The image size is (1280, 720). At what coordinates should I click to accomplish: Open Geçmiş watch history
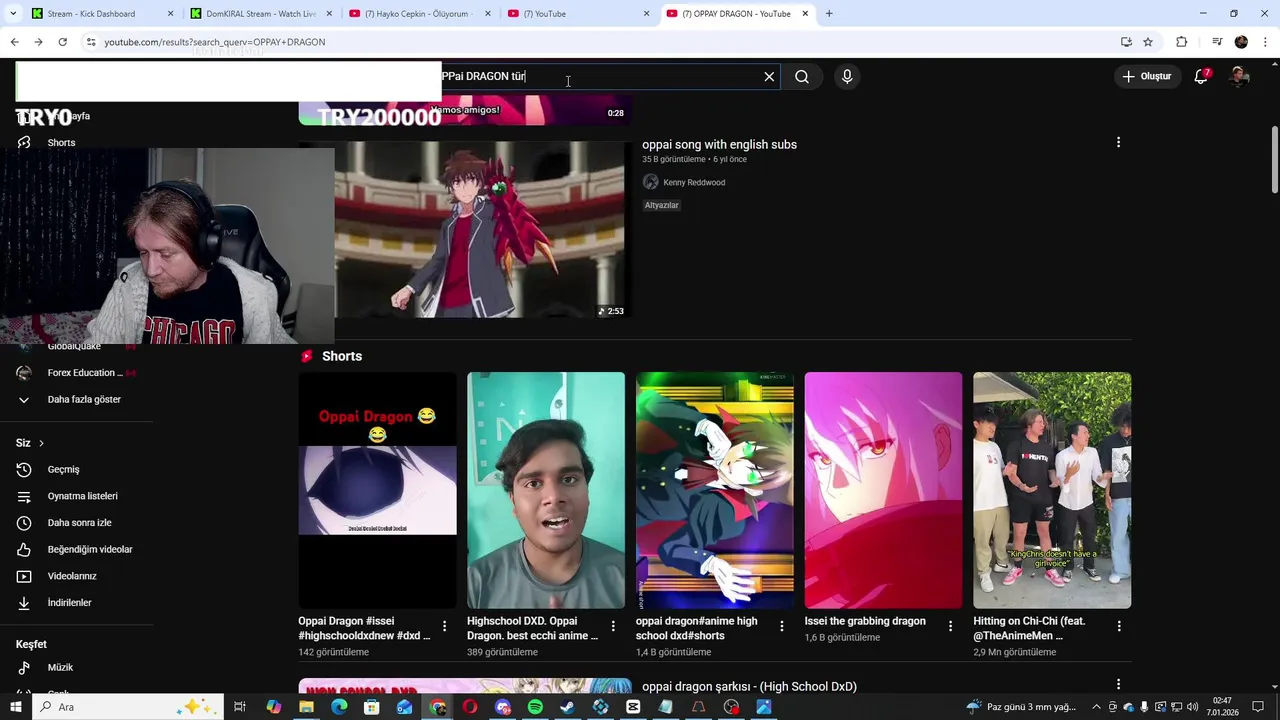tap(63, 469)
